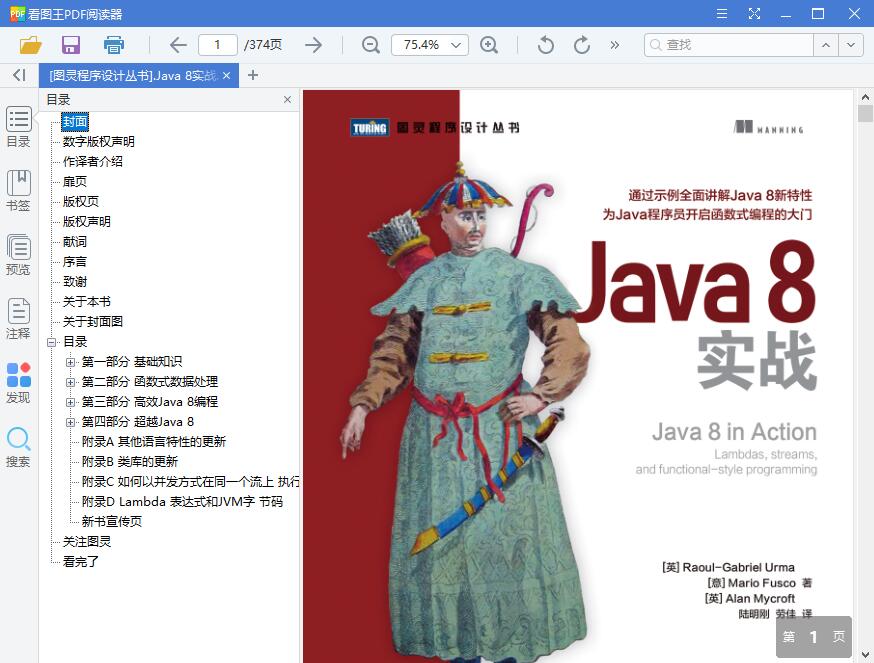
Task: Go to 扉页 outline entry
Action: [75, 182]
